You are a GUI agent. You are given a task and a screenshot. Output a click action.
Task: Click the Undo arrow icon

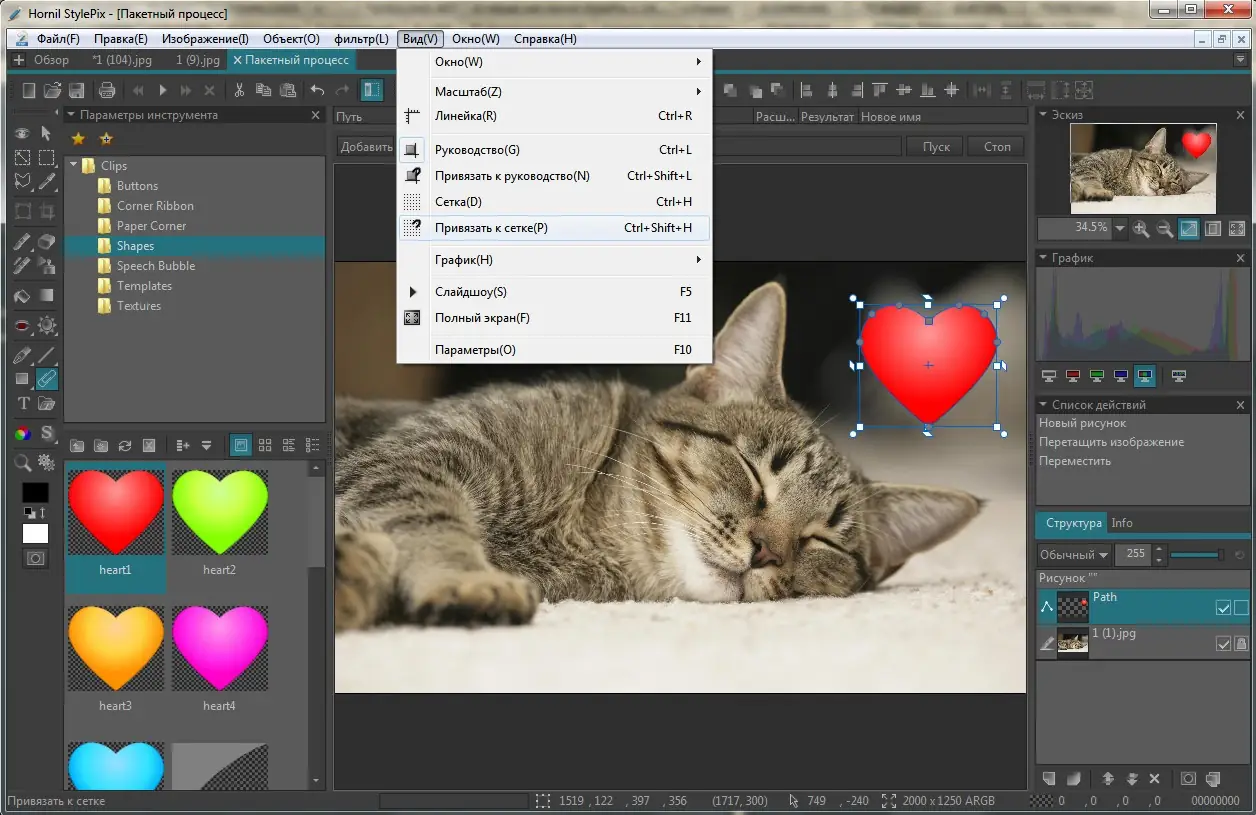(317, 90)
